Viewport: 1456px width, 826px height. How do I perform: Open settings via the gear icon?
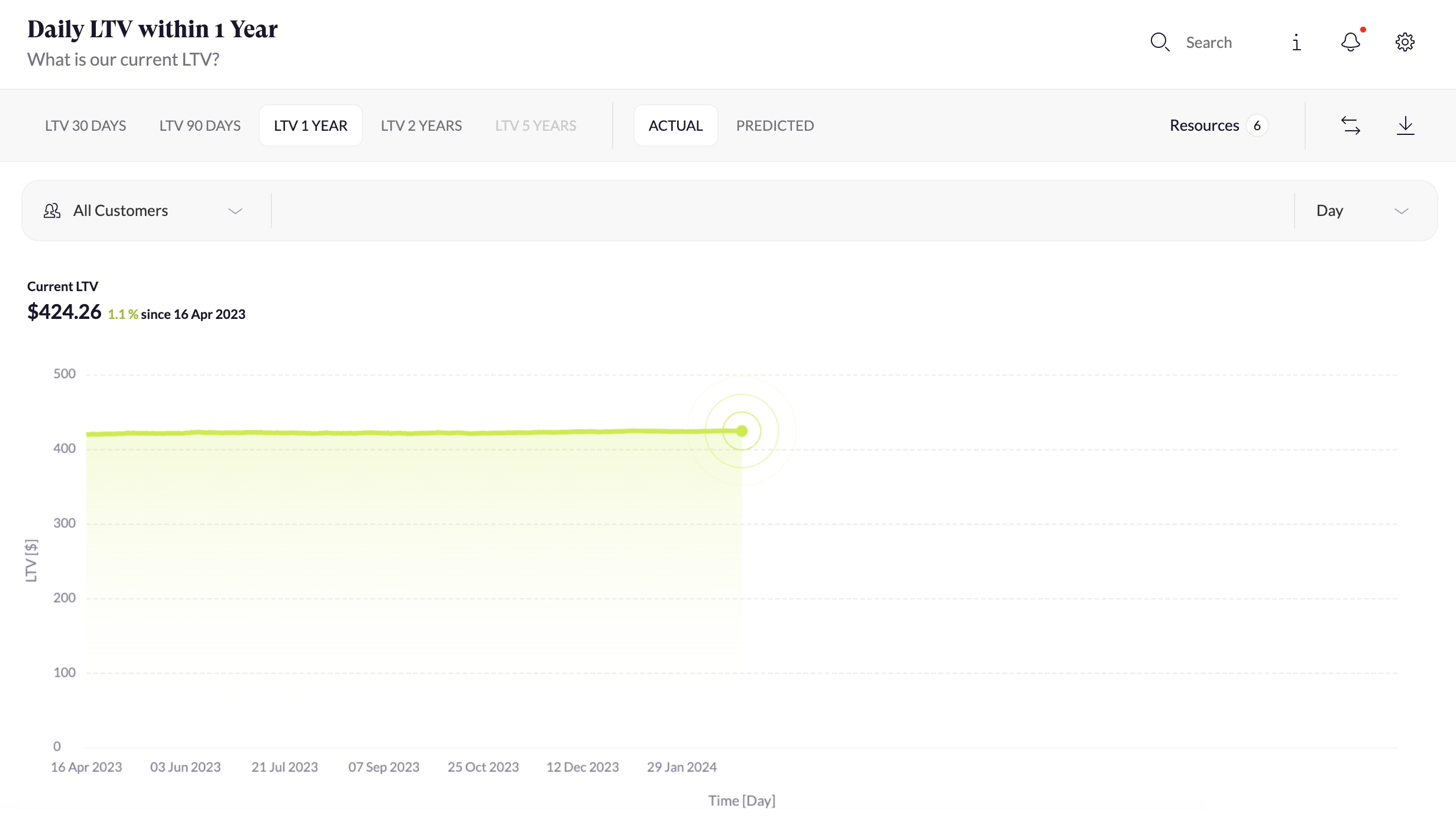tap(1406, 42)
